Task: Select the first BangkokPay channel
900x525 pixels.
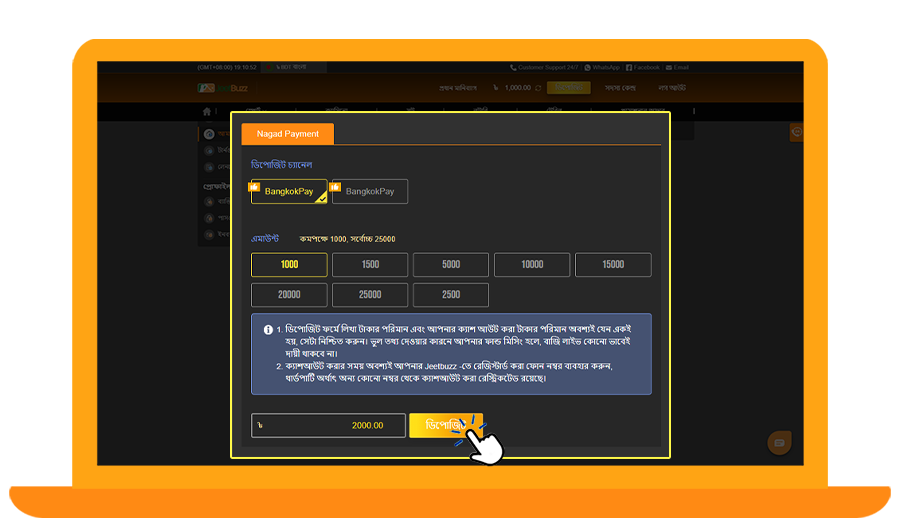Action: [289, 192]
